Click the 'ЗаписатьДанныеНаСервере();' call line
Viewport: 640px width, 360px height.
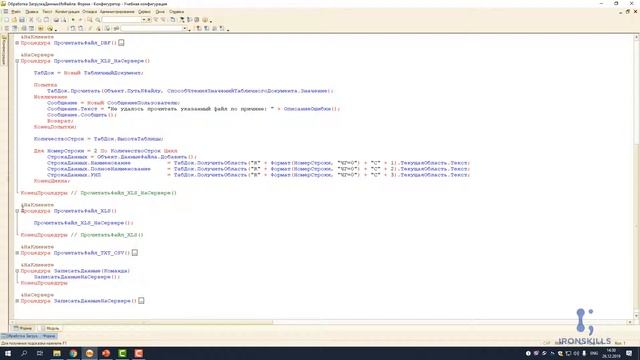77,277
